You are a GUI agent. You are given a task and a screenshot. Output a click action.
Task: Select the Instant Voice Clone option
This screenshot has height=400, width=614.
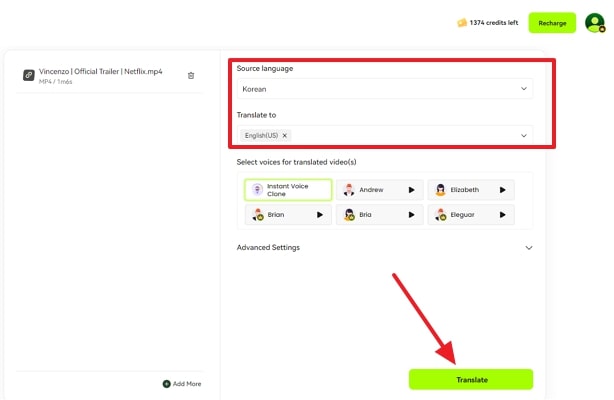[288, 190]
